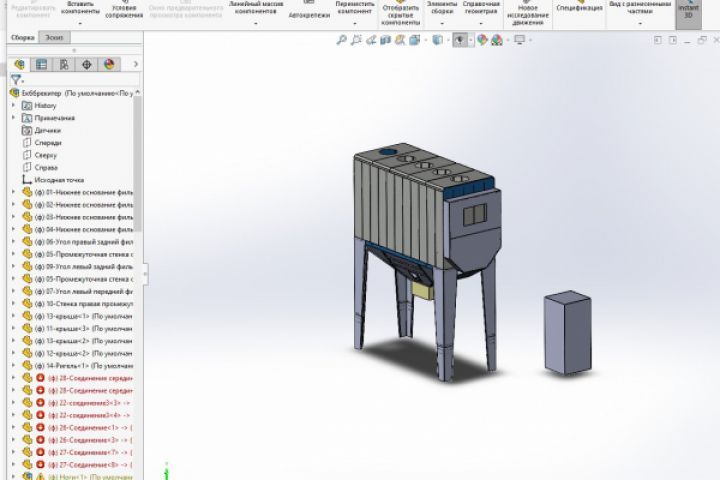This screenshot has height=480, width=720.
Task: Click the feature tree vertical scrollbar
Action: tap(137, 163)
